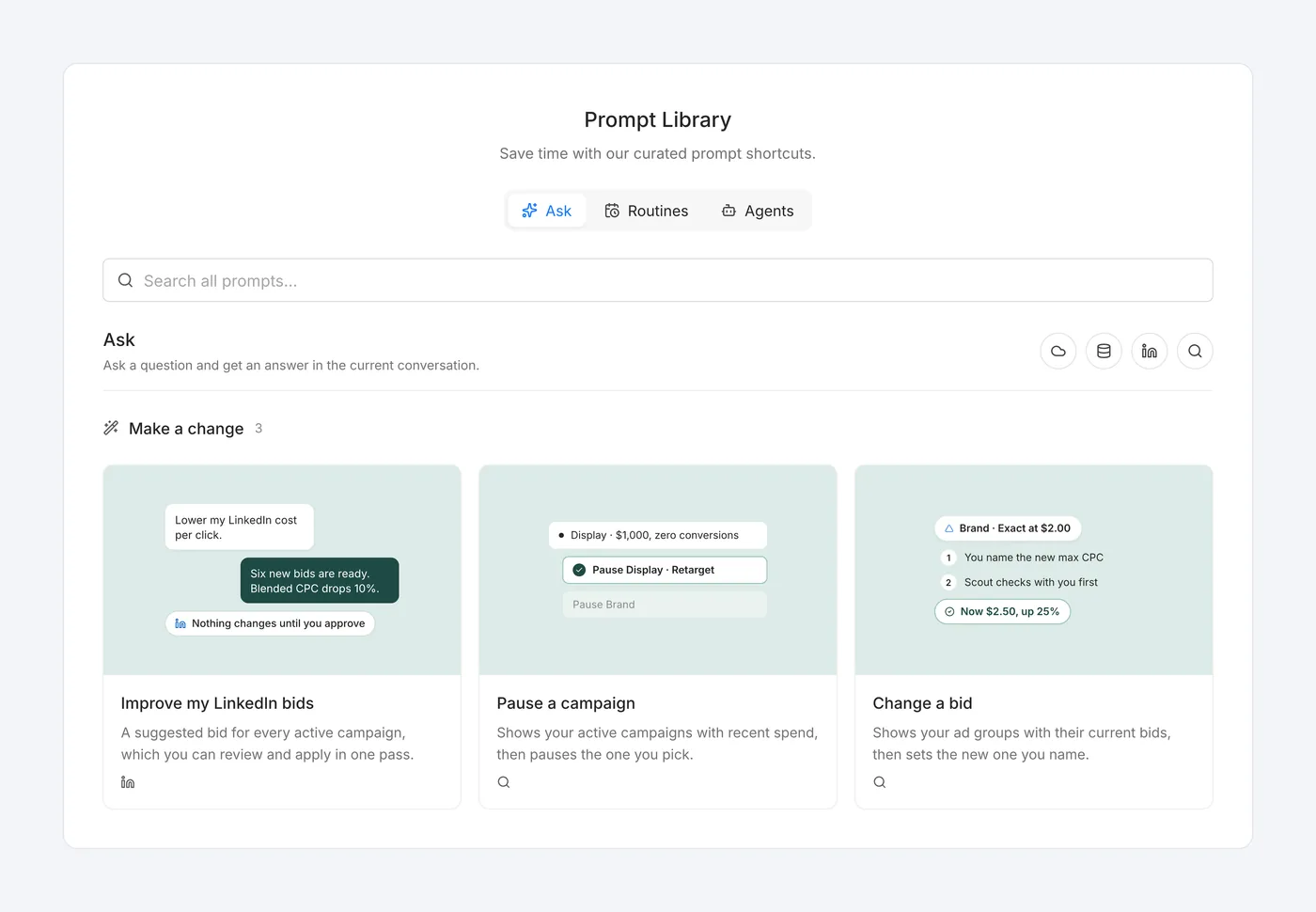Open the Pause a campaign prompt title

click(566, 703)
